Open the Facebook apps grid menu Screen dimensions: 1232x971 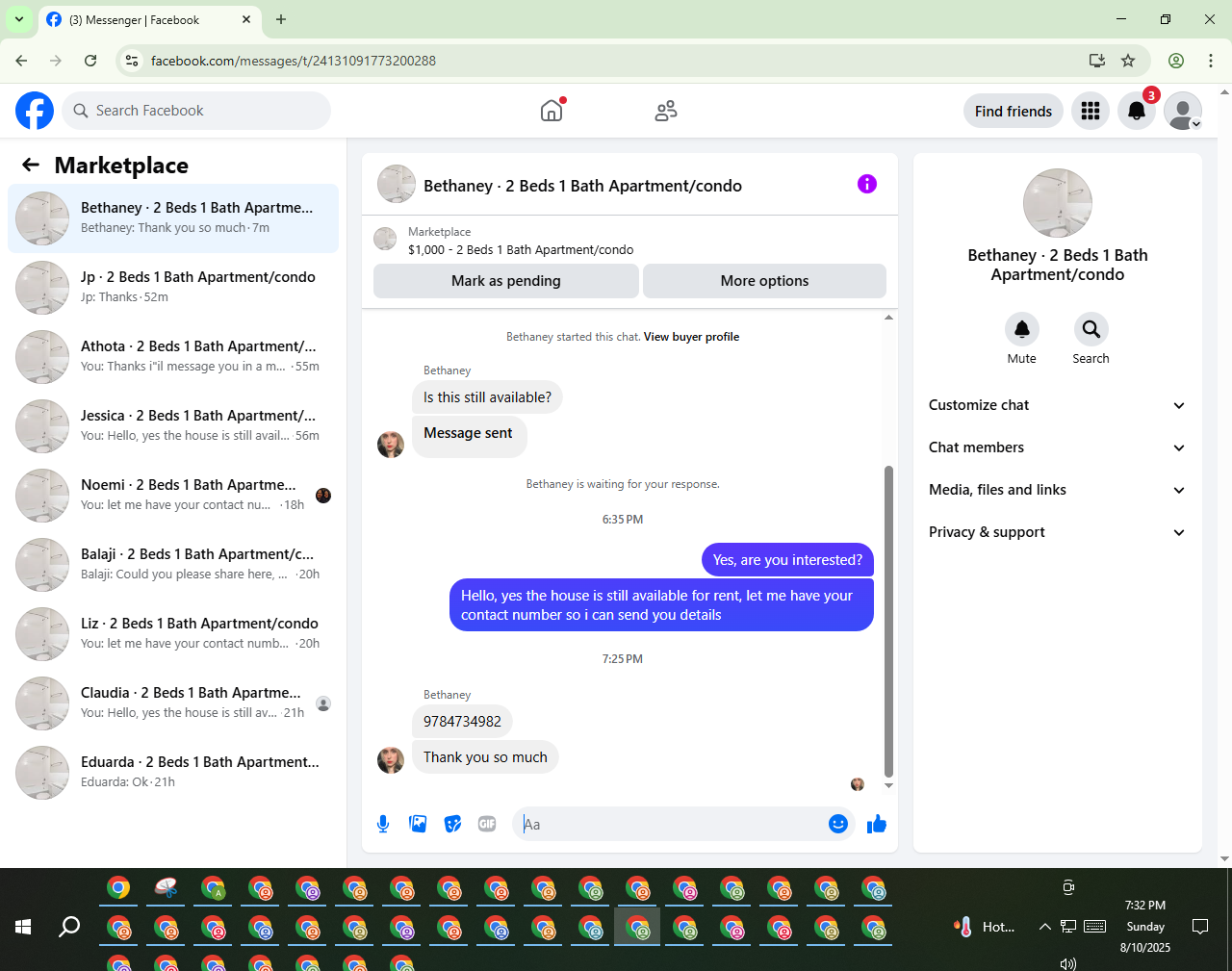1091,111
